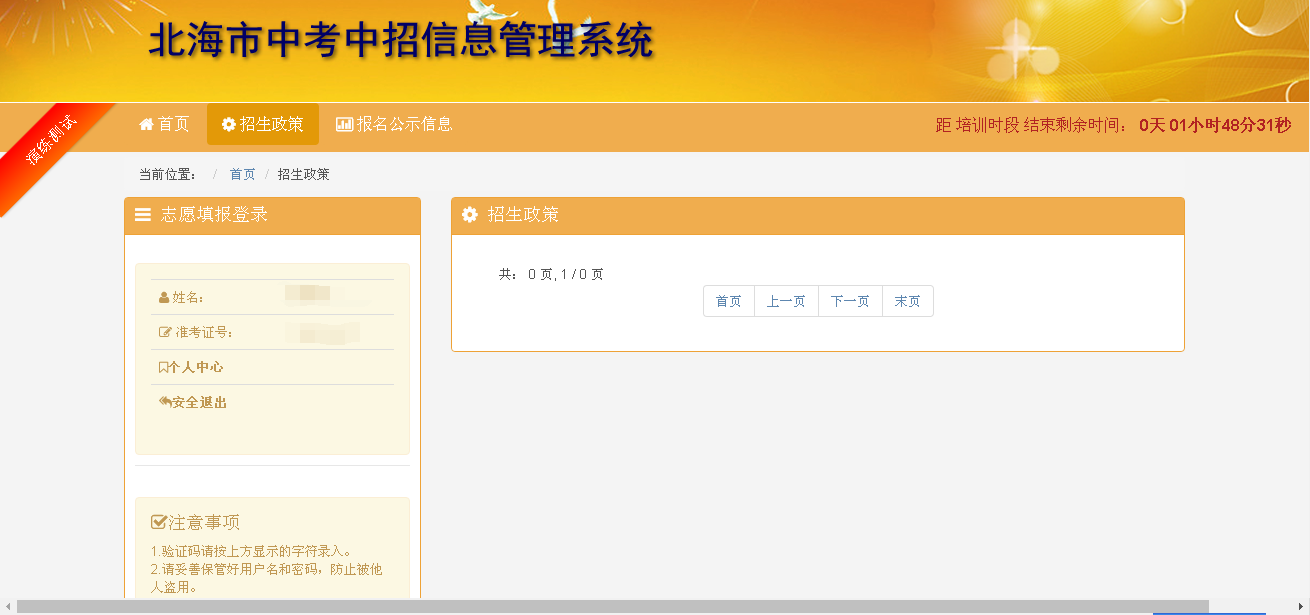This screenshot has width=1310, height=615.
Task: Click the gear icon on 招生政策 nav tab
Action: [228, 124]
